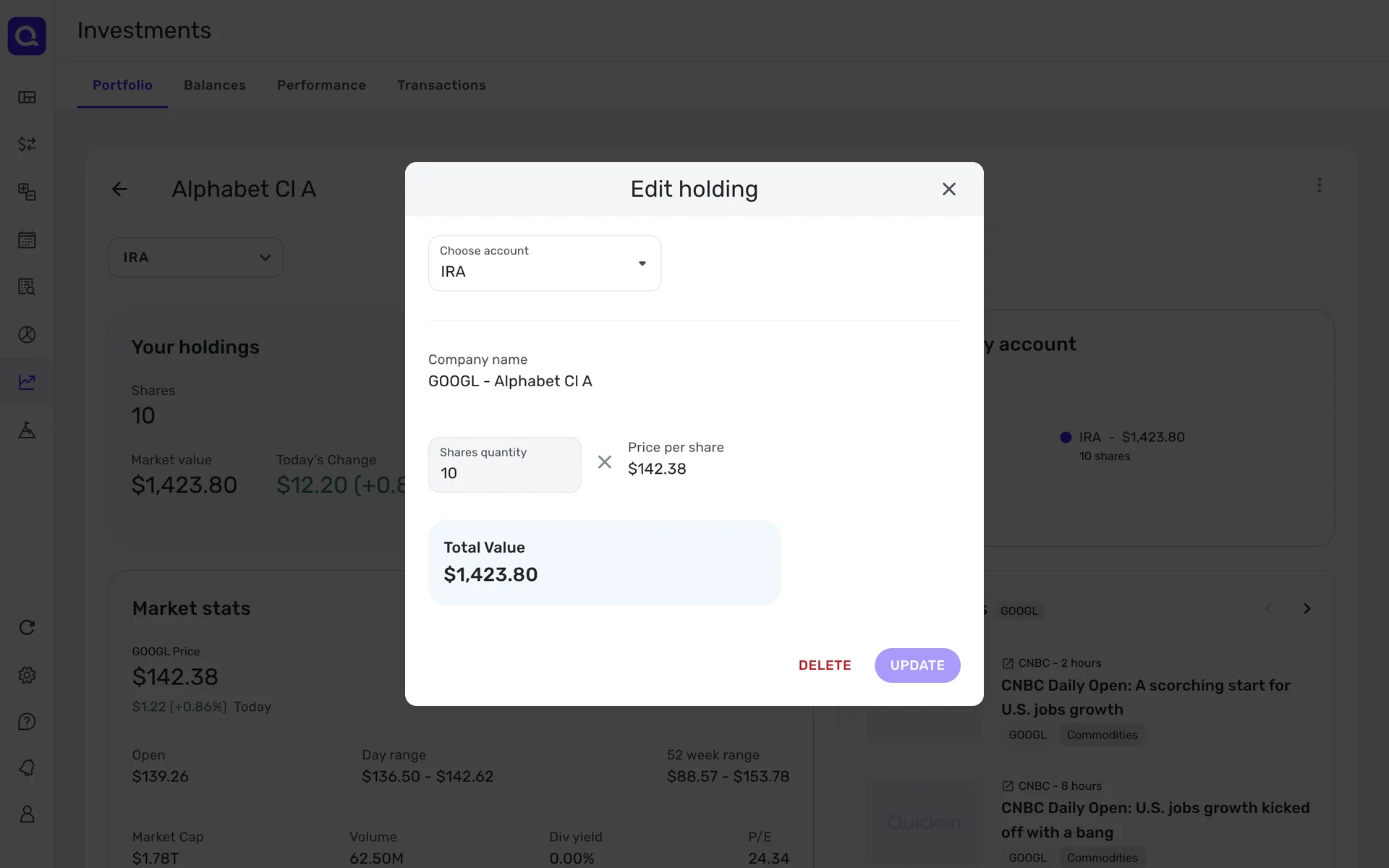Open the IRA account filter dropdown

tap(195, 258)
